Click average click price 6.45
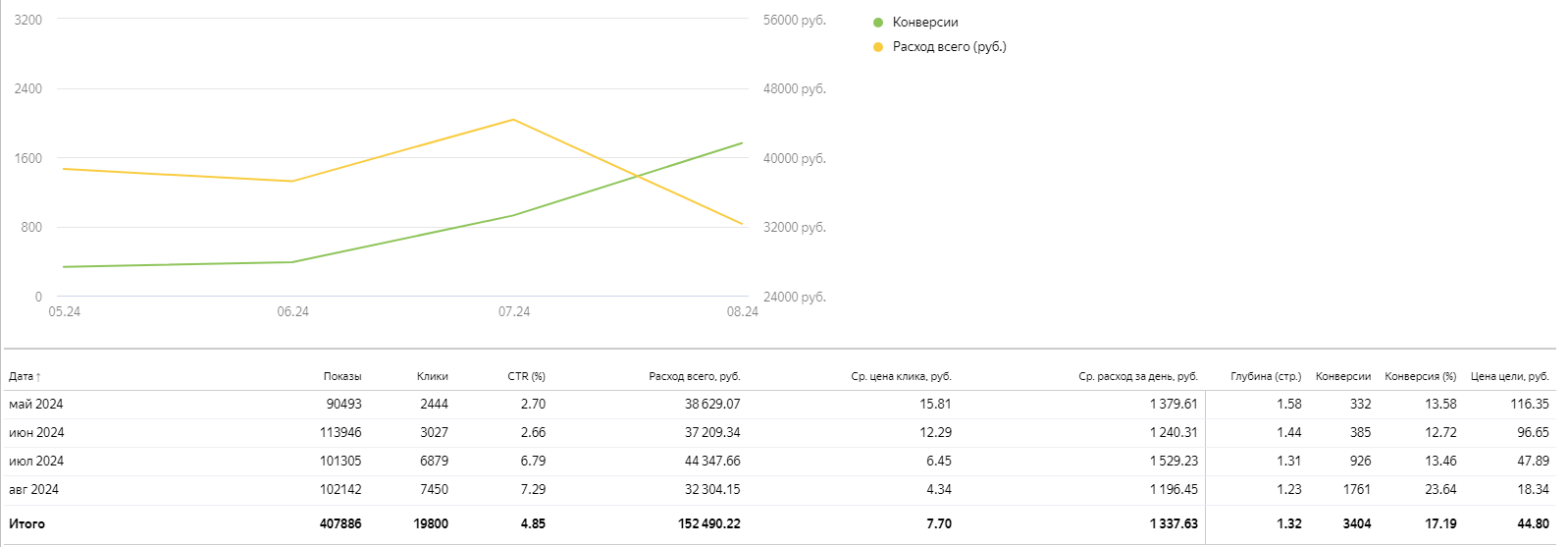 tap(939, 461)
